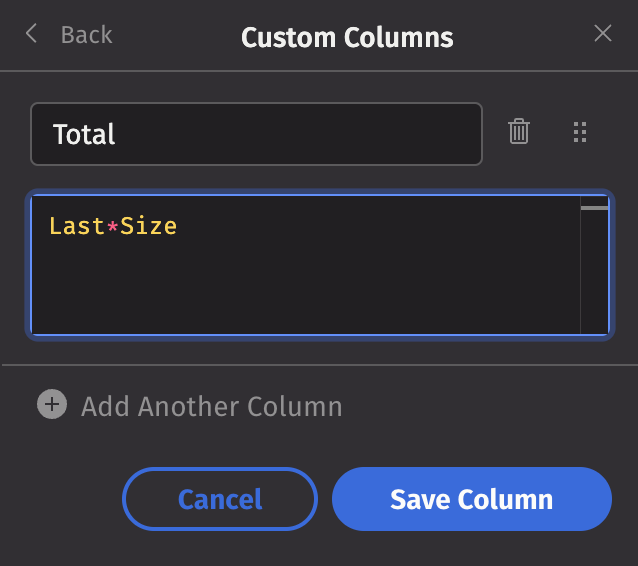
Task: Click the Last token in the formula
Action: (x=76, y=226)
